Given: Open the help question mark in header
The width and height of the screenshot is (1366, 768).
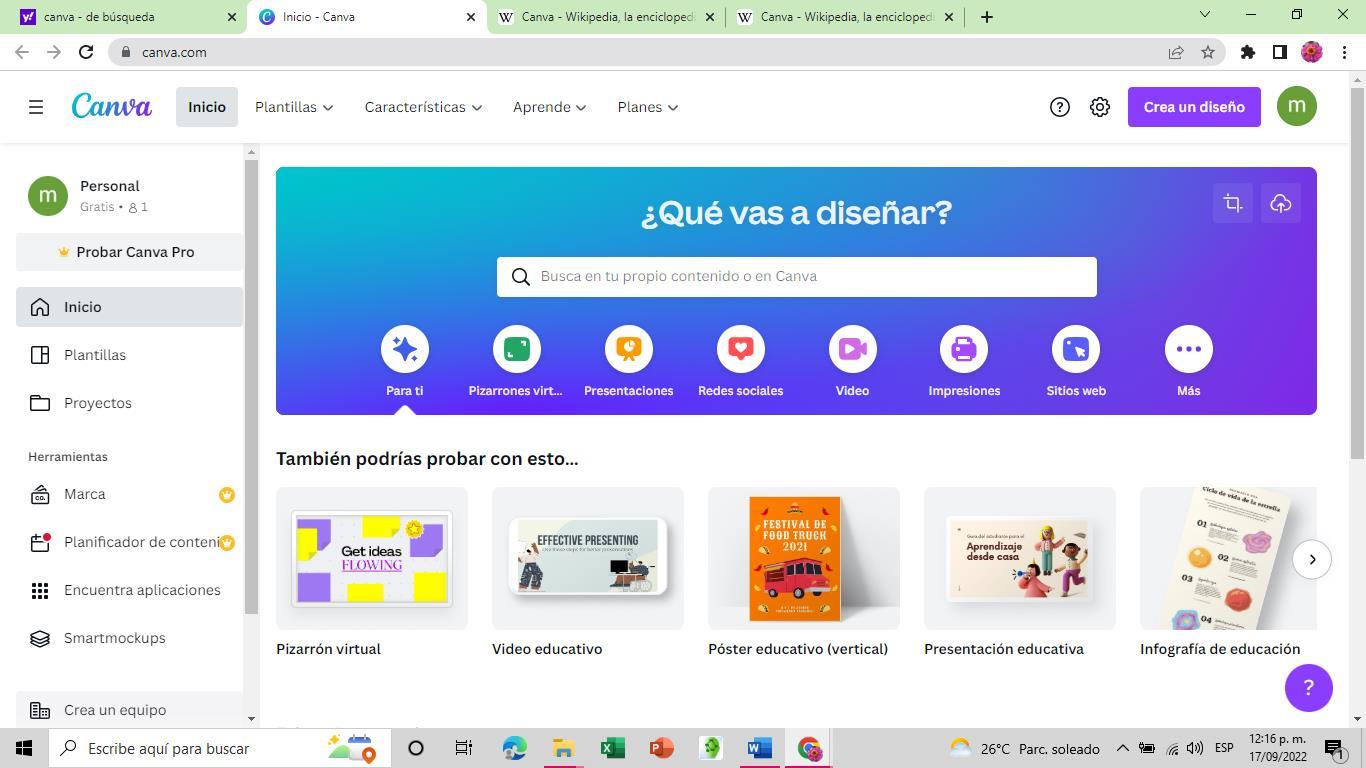Looking at the screenshot, I should [1059, 107].
